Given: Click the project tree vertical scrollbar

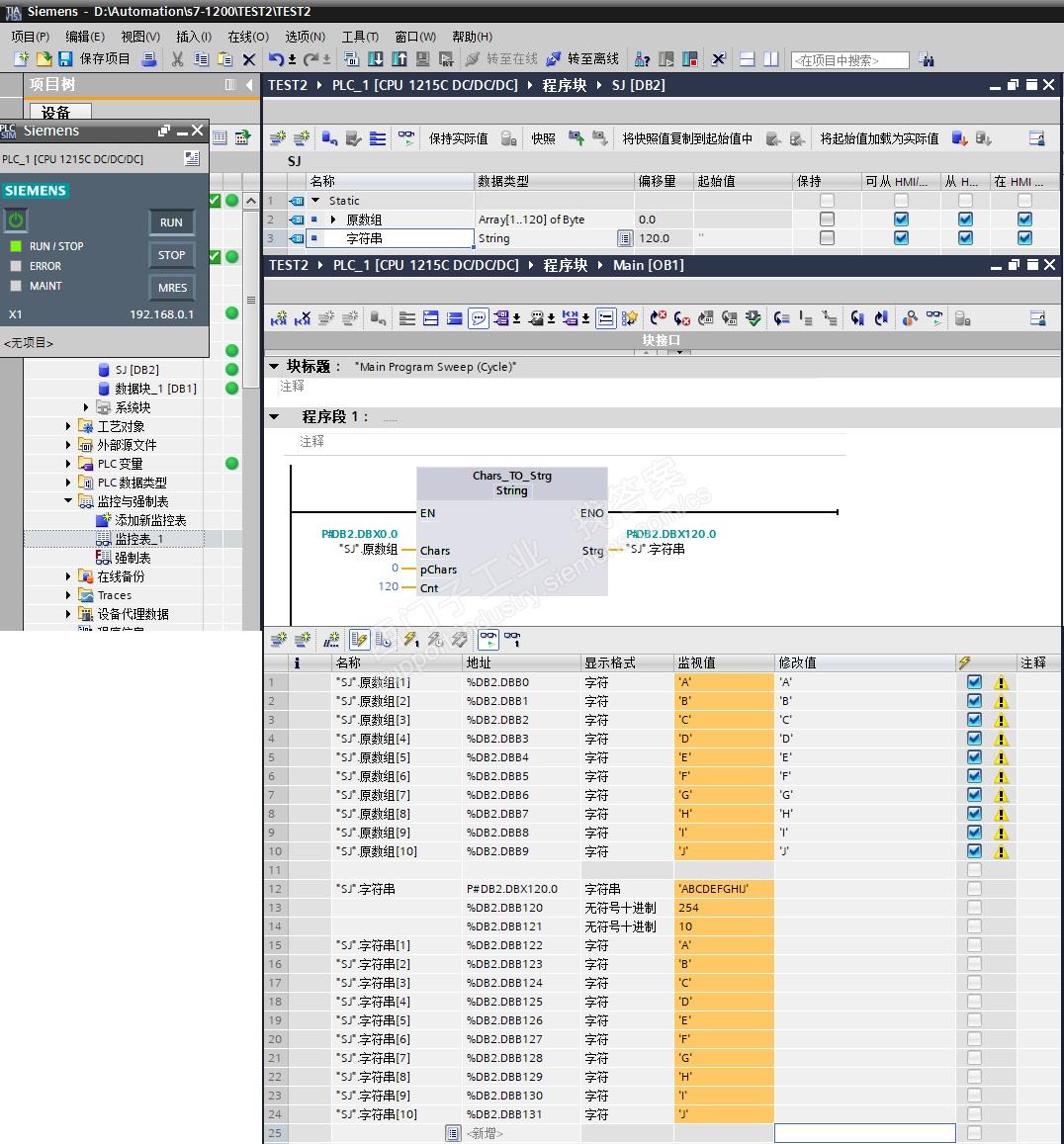Looking at the screenshot, I should pyautogui.click(x=251, y=300).
